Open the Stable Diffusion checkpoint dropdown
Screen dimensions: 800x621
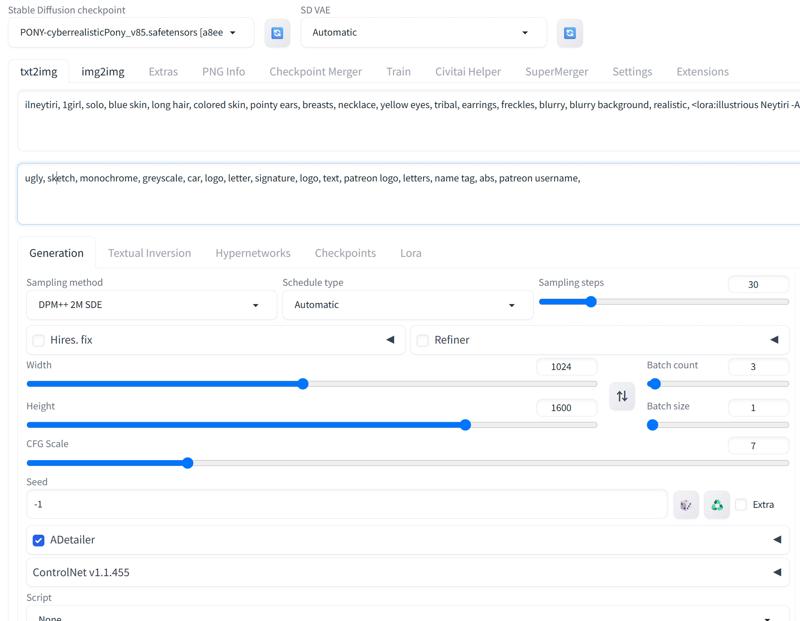click(x=130, y=33)
